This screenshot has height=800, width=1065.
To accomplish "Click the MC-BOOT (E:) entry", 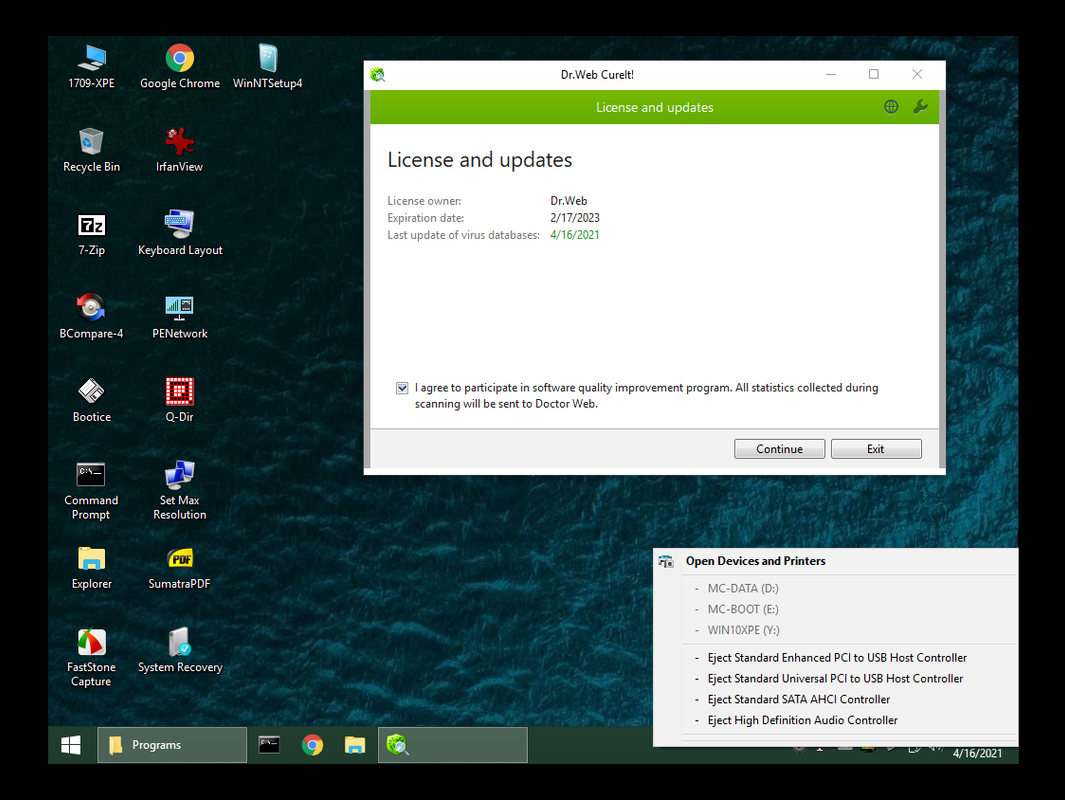I will 743,609.
